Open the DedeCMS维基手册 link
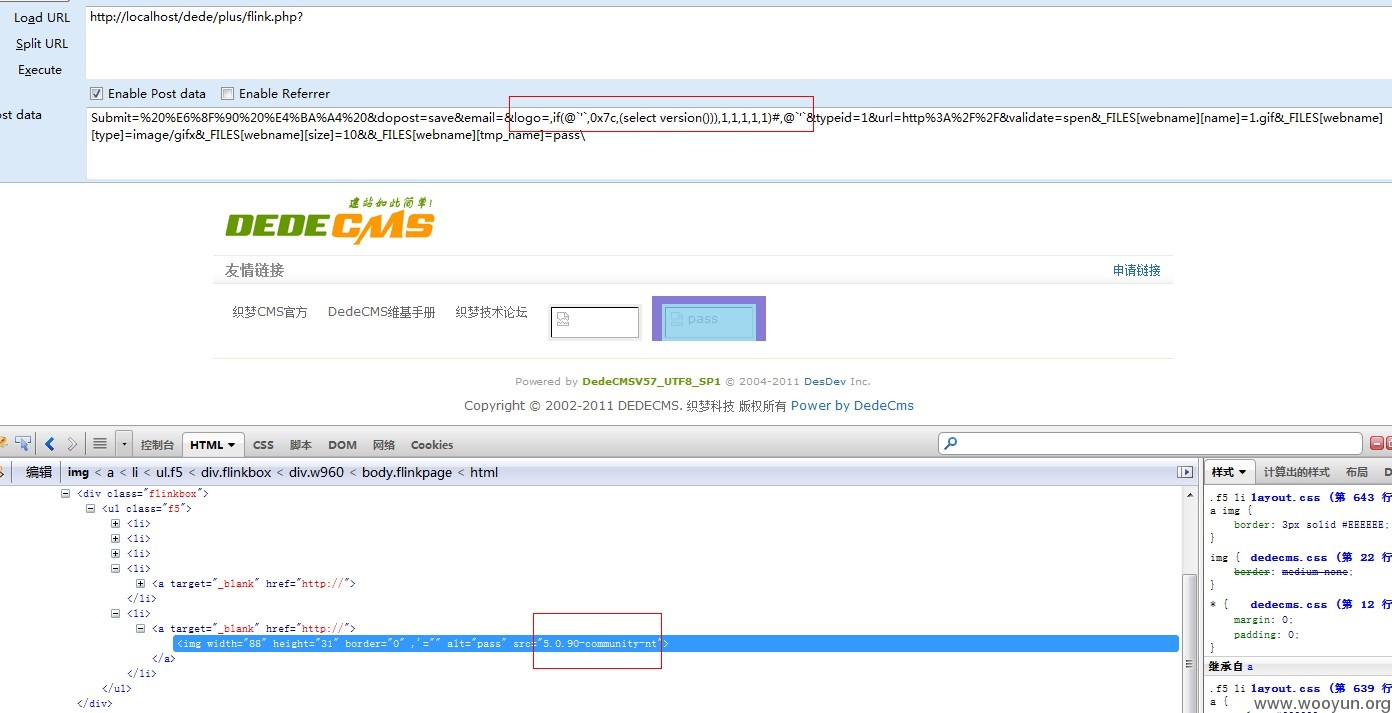The image size is (1392, 713). pos(381,312)
